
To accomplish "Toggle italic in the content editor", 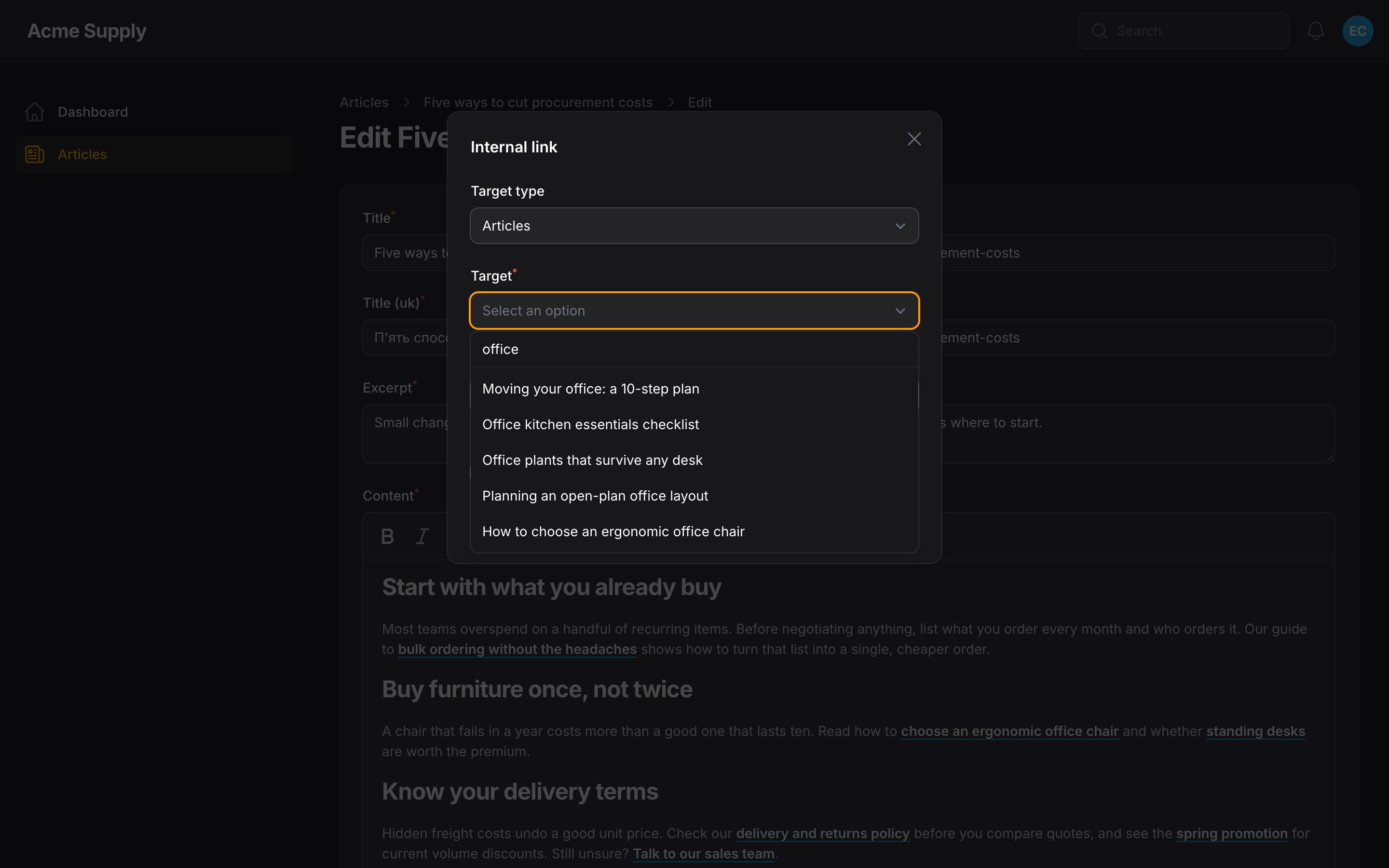I will pyautogui.click(x=422, y=536).
